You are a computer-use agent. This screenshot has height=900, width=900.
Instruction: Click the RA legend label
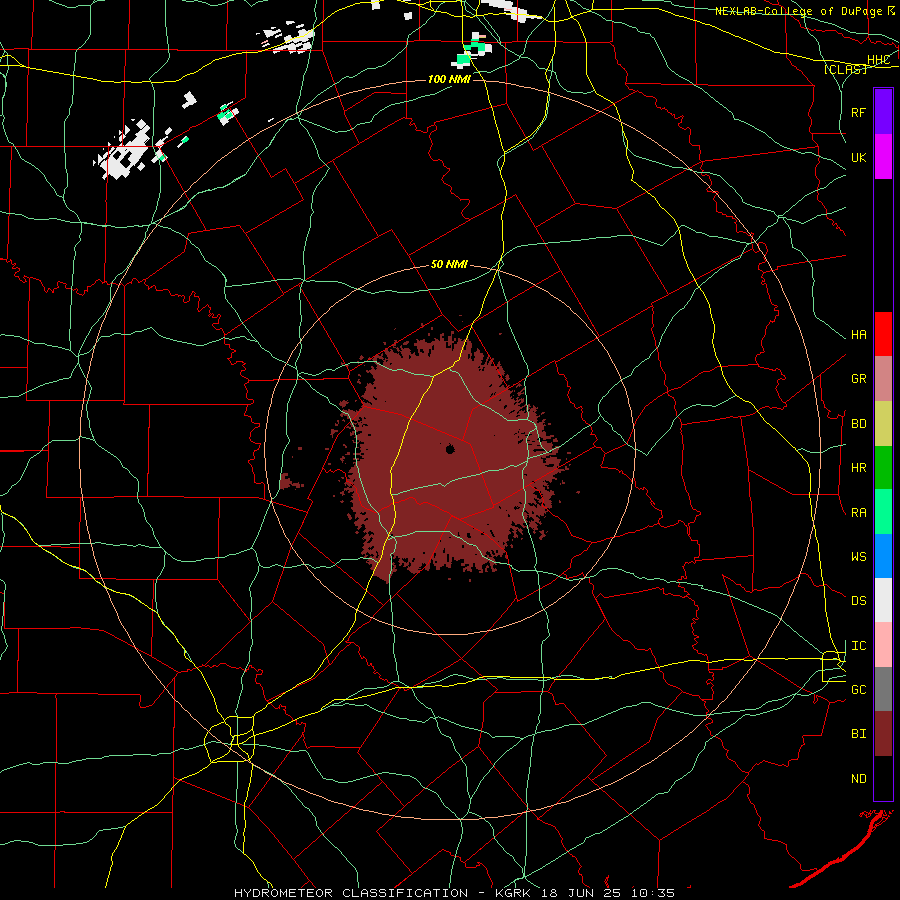(x=859, y=513)
